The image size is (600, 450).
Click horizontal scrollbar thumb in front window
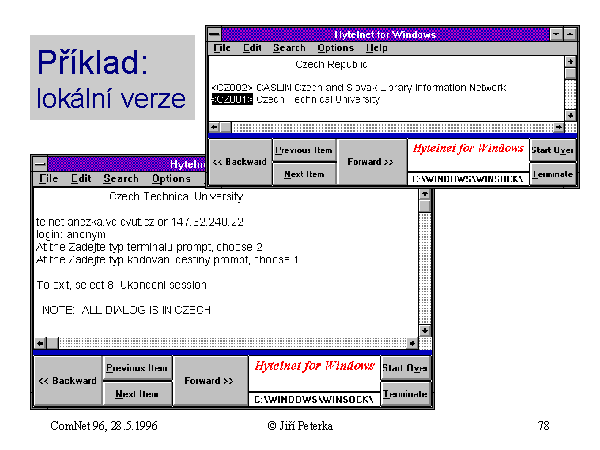click(226, 127)
